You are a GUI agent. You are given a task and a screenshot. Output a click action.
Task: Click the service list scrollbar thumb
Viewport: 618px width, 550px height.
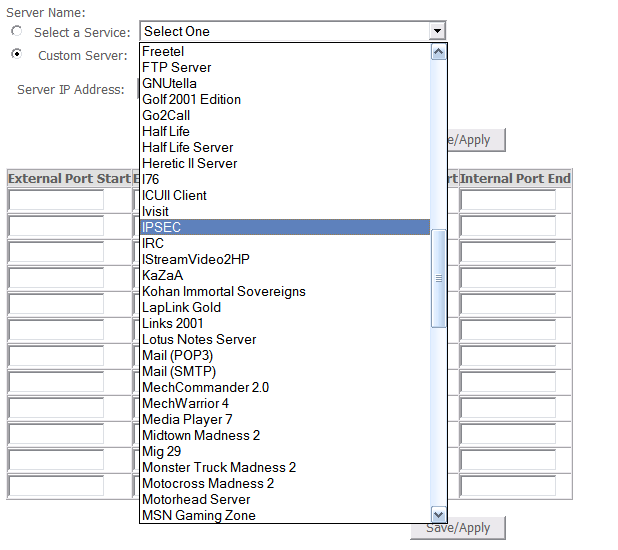[x=439, y=278]
